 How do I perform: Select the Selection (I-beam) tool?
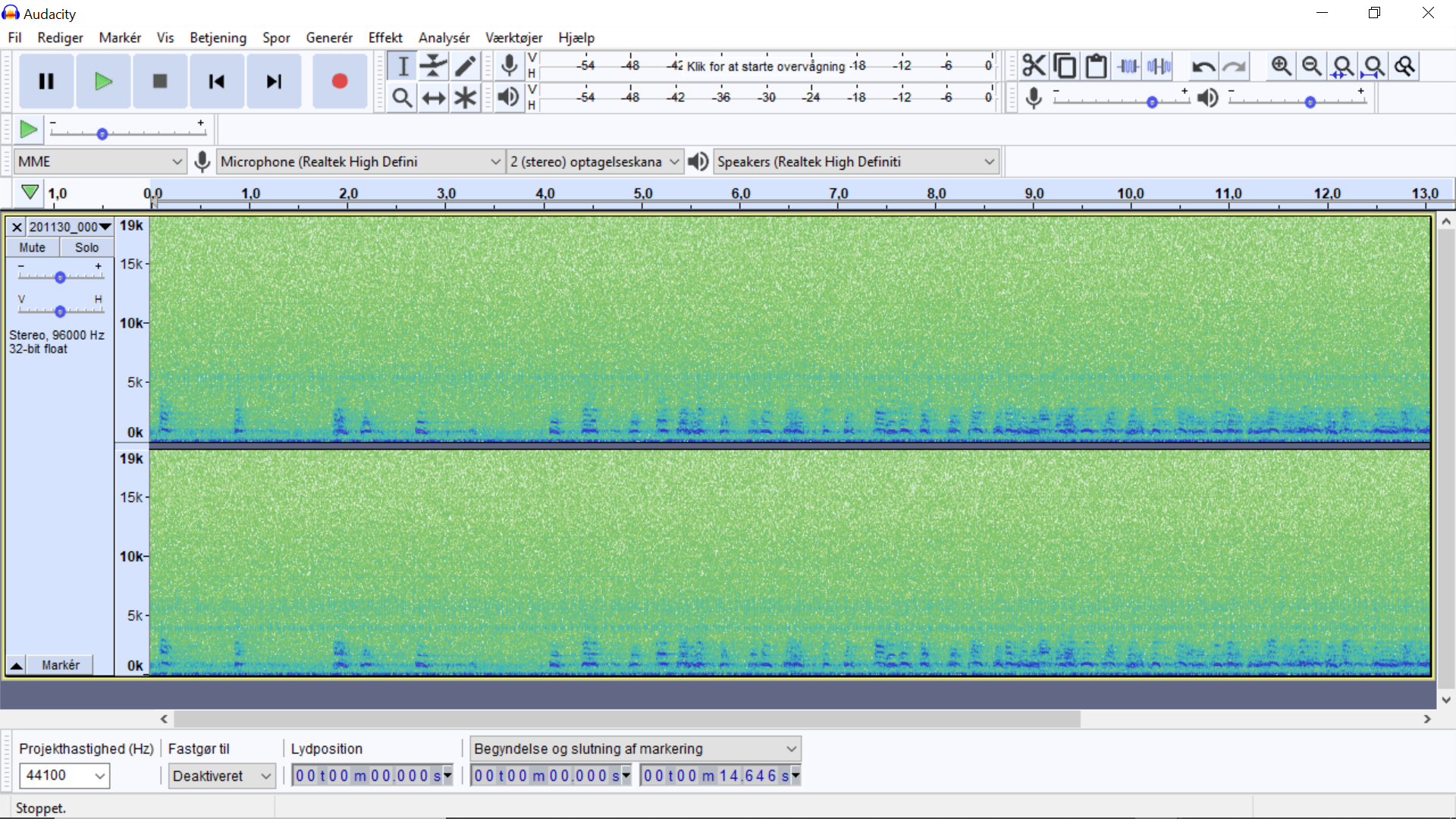pyautogui.click(x=403, y=66)
